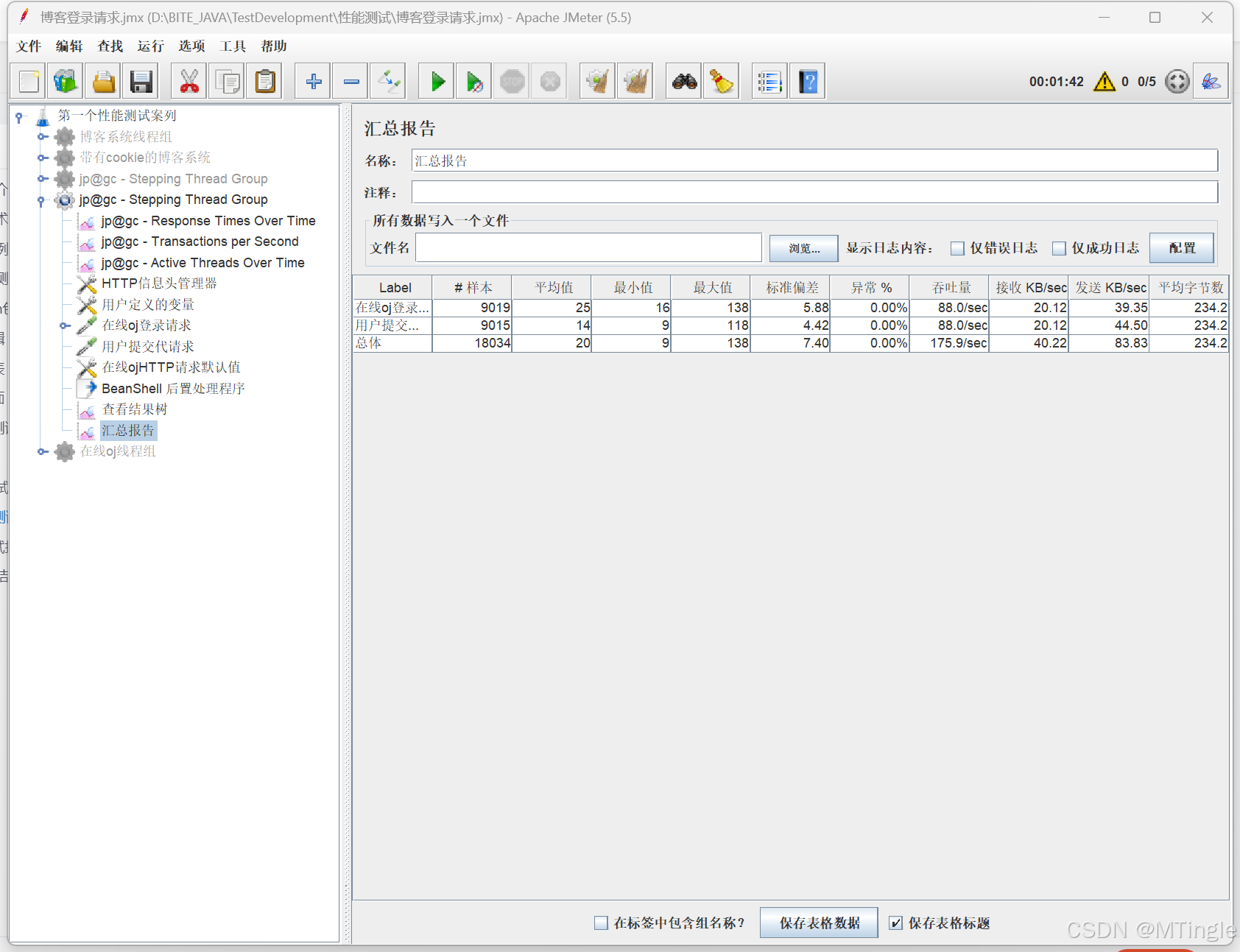Image resolution: width=1240 pixels, height=952 pixels.
Task: Open Search with binoculars icon
Action: (x=685, y=81)
